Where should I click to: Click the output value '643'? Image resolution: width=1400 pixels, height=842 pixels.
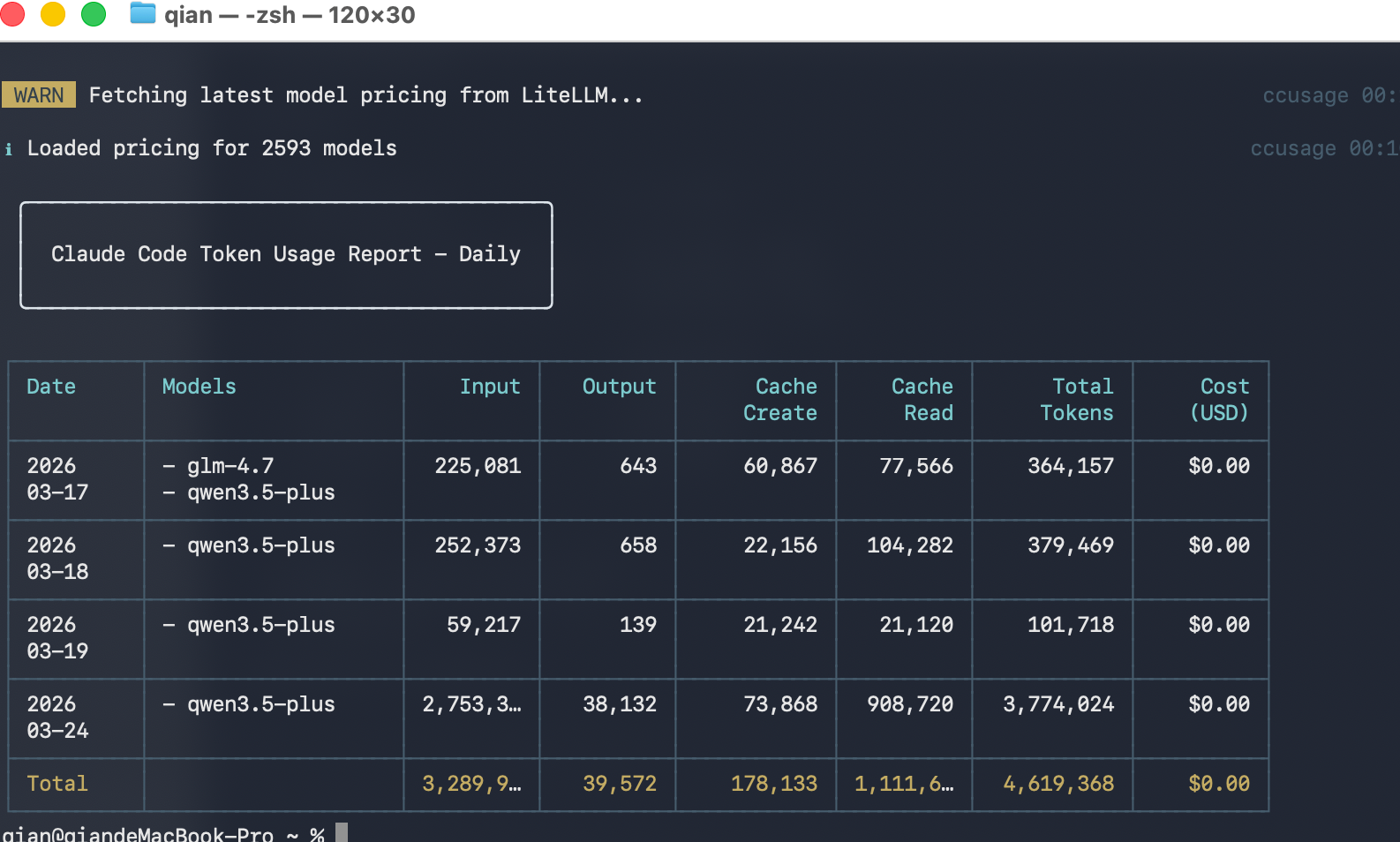(x=638, y=466)
